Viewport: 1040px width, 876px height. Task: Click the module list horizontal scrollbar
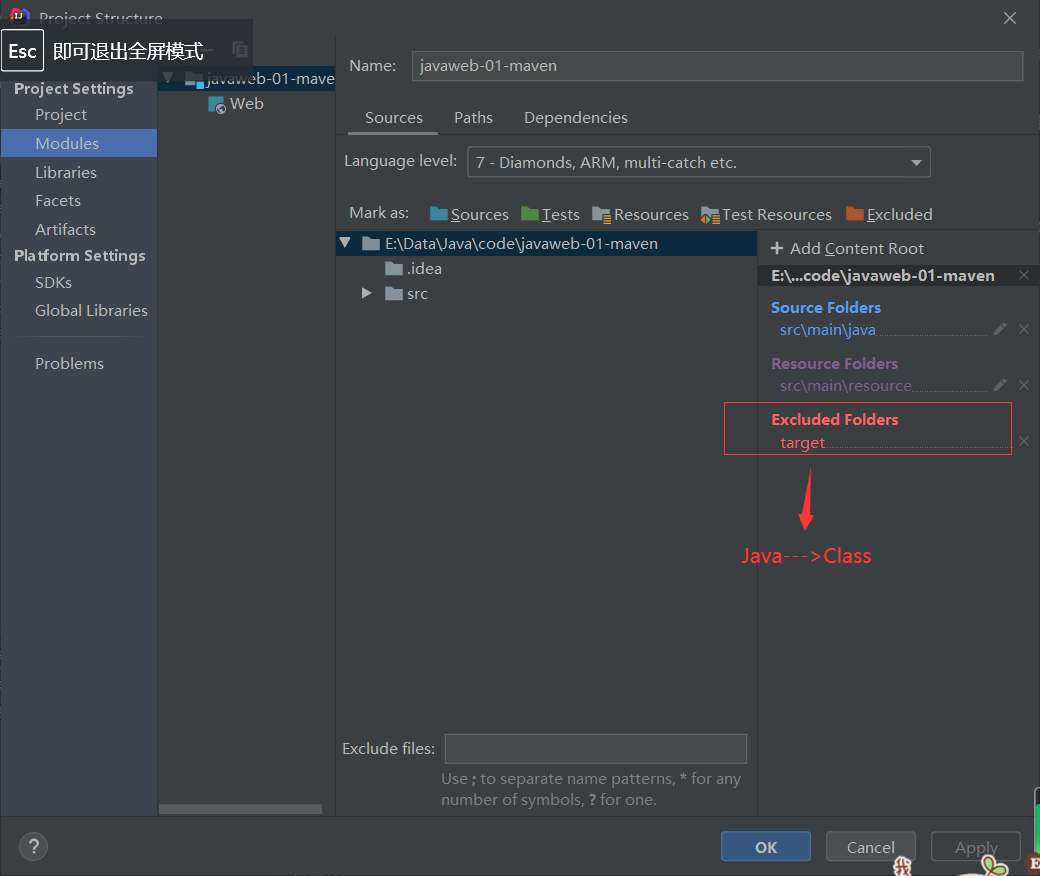pyautogui.click(x=240, y=809)
